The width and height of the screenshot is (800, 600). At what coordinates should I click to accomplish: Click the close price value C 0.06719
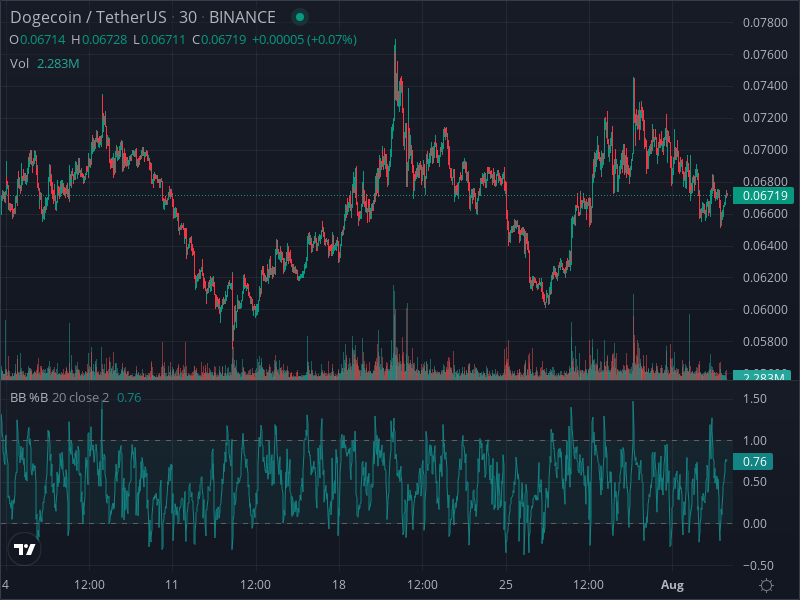click(219, 40)
